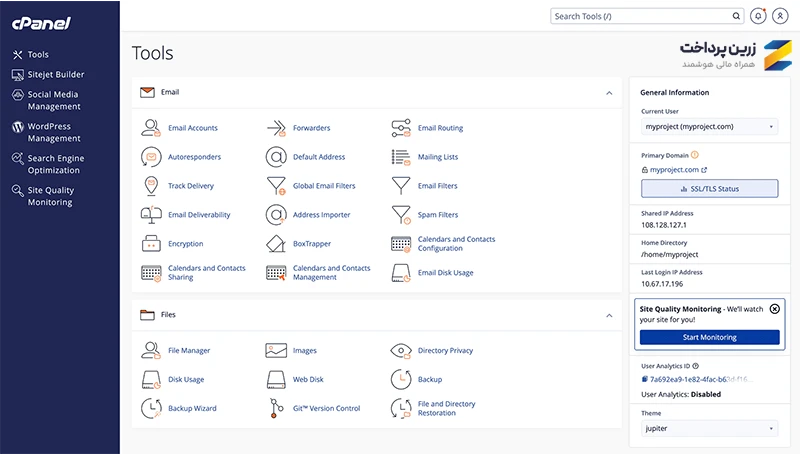Click the Forwarders arrow icon

(276, 128)
